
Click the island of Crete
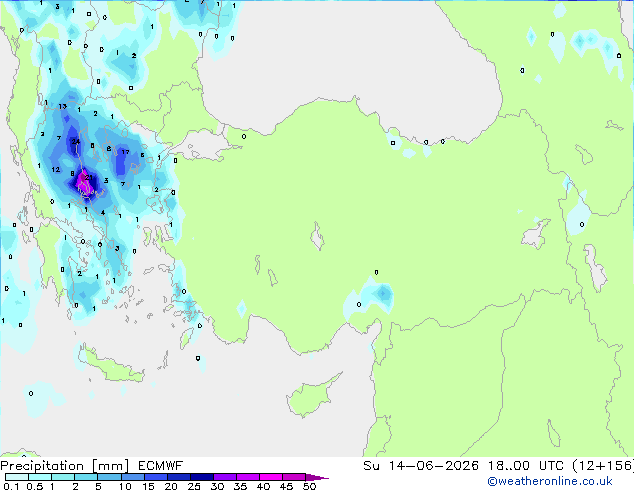pyautogui.click(x=110, y=365)
